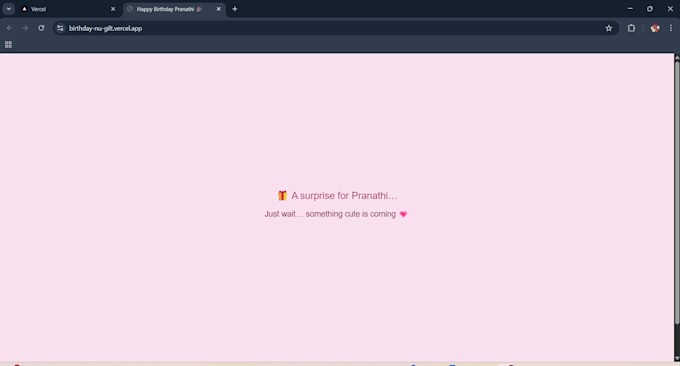680x366 pixels.
Task: Click the gift box emoji
Action: (x=282, y=196)
